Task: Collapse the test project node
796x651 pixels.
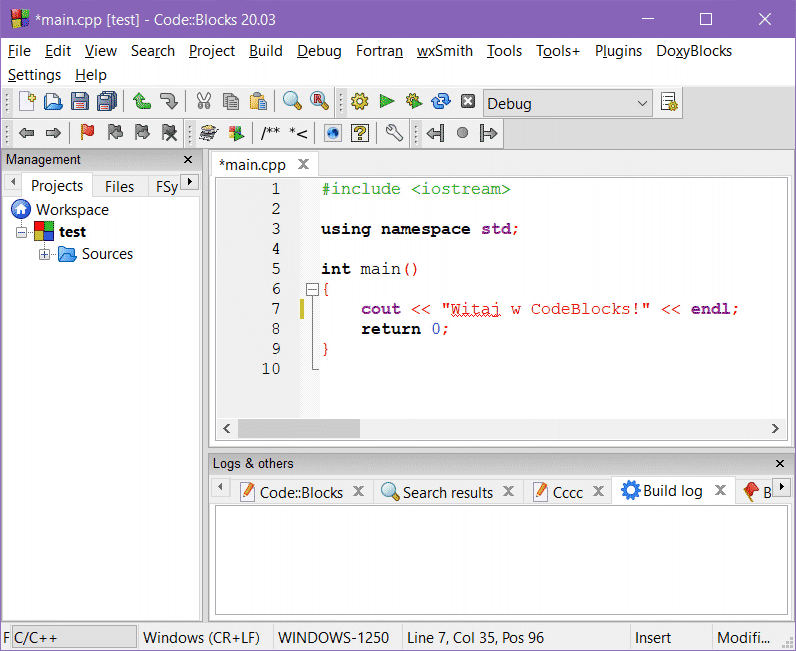Action: [x=22, y=232]
